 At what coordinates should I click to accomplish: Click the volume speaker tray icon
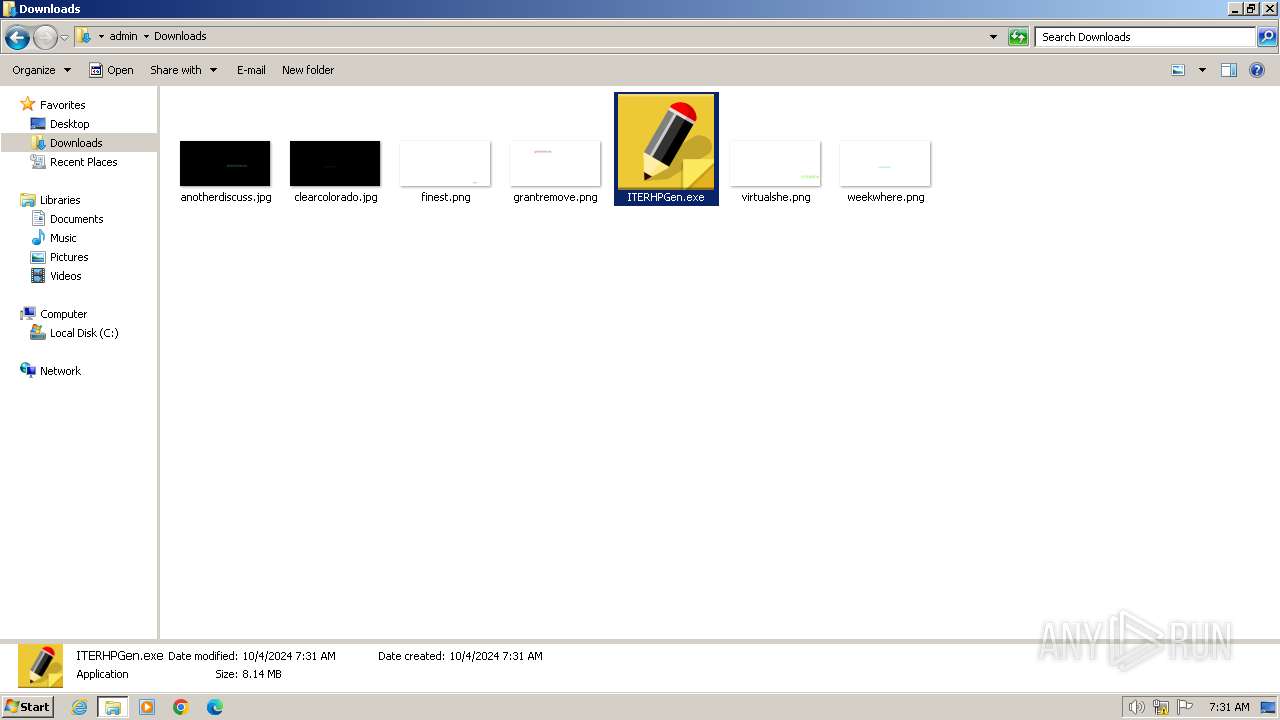[x=1136, y=707]
